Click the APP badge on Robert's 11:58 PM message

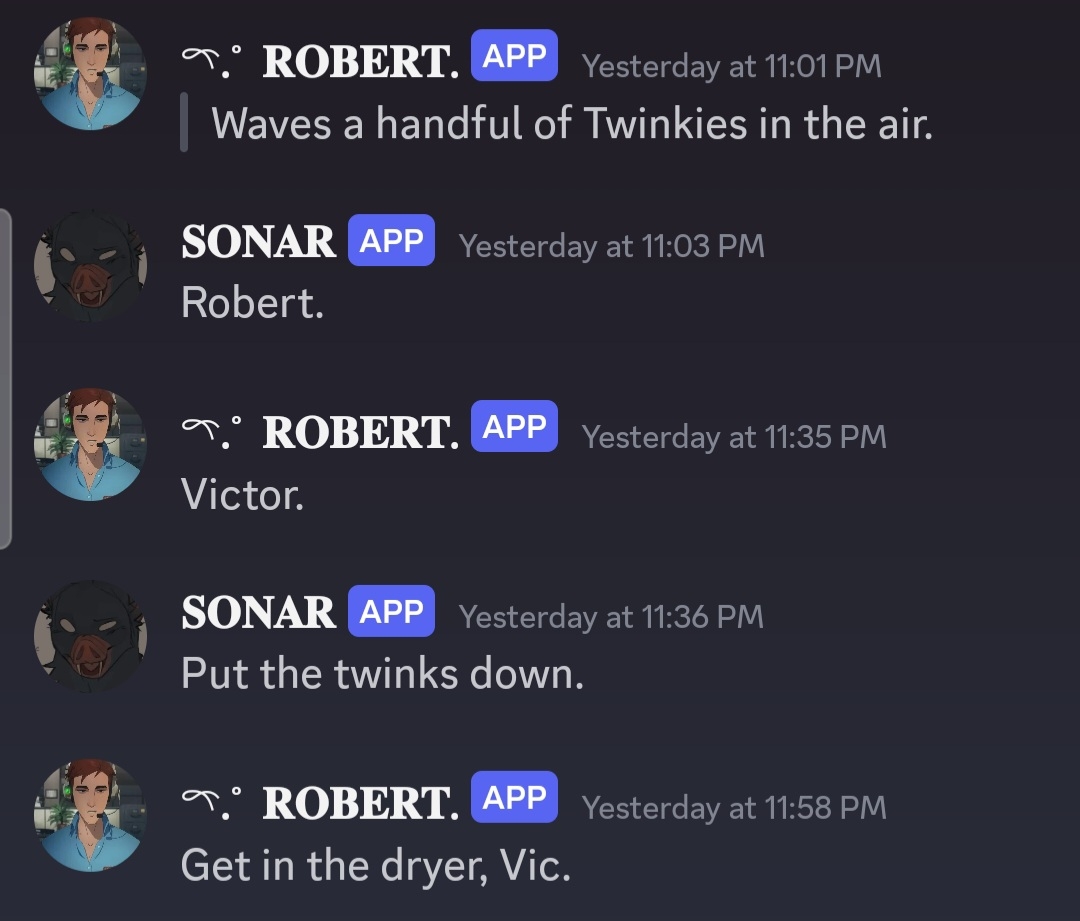click(x=514, y=798)
